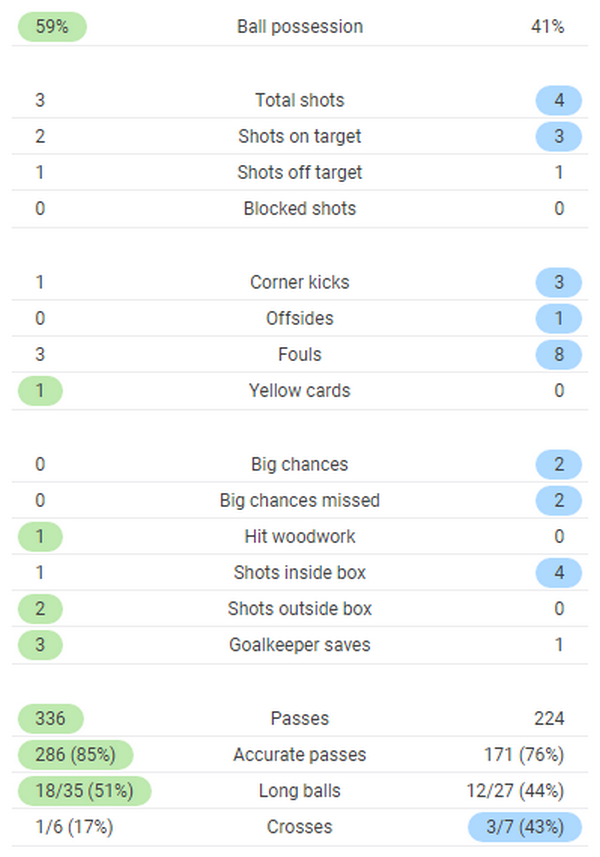Select the Ball possession label
This screenshot has height=857, width=600.
[x=300, y=27]
